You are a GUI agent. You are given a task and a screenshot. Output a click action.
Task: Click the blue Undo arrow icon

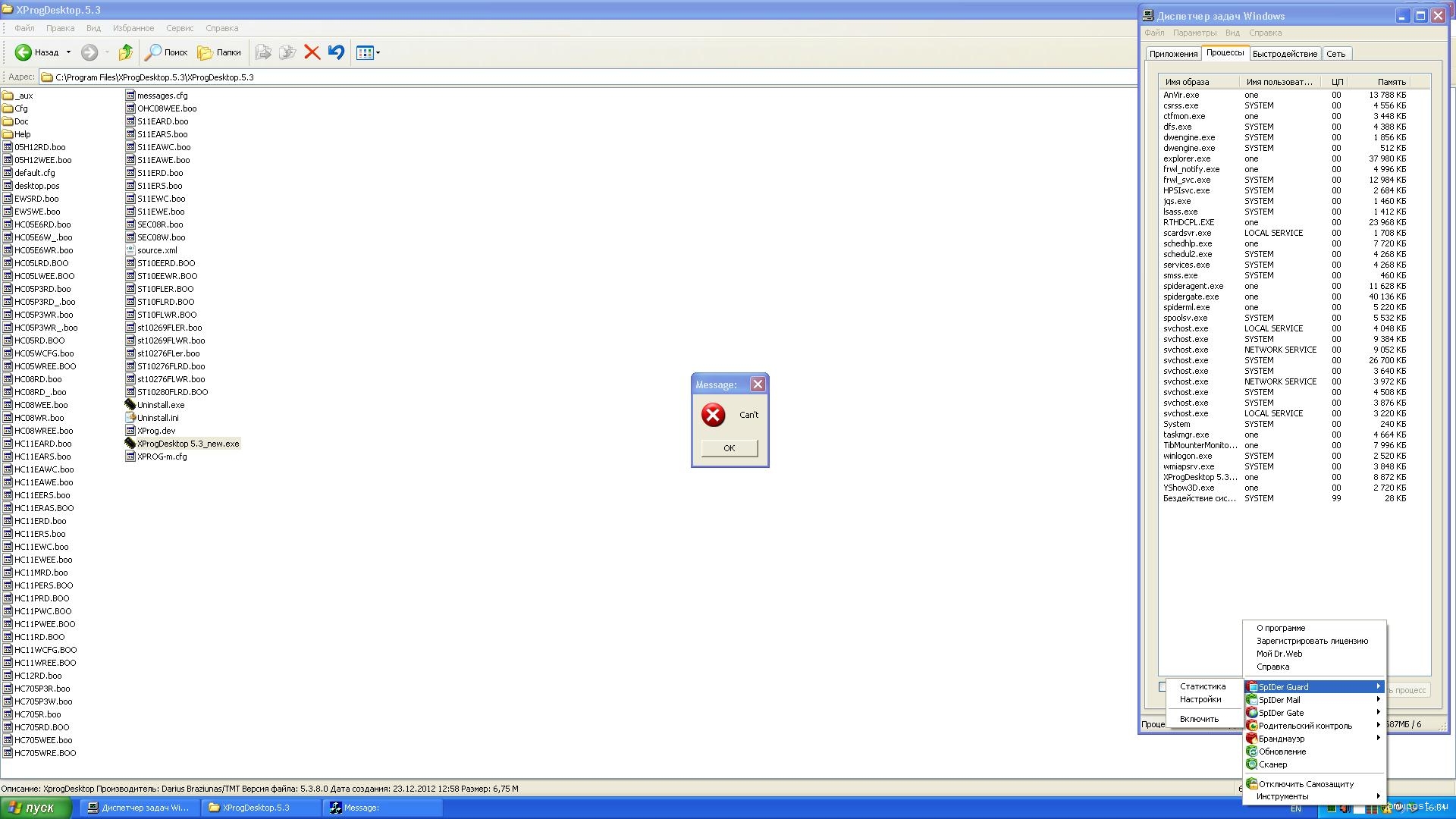pos(336,52)
